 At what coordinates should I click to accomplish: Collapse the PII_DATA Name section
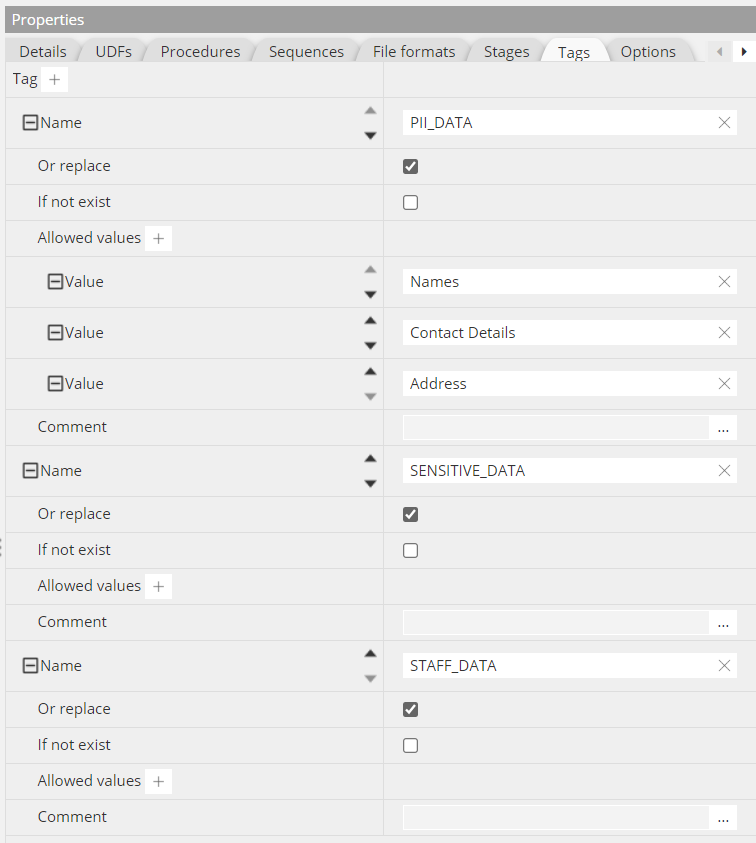30,123
